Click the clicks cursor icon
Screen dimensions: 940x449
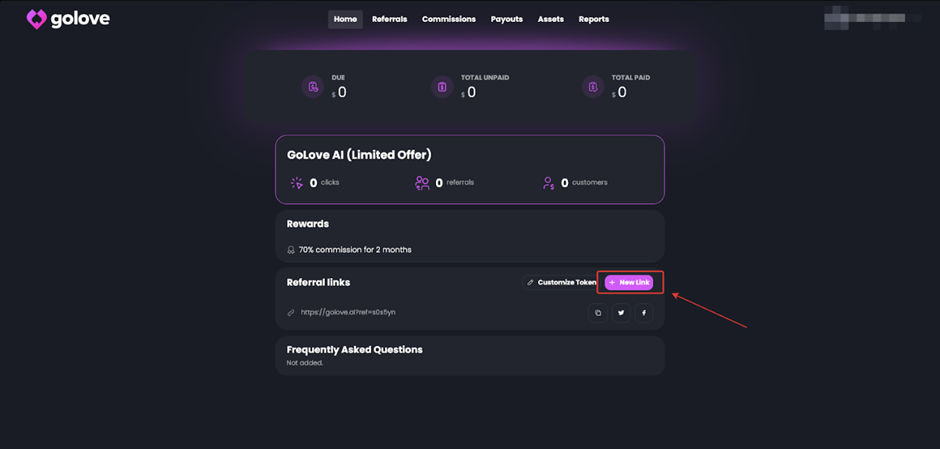click(297, 183)
